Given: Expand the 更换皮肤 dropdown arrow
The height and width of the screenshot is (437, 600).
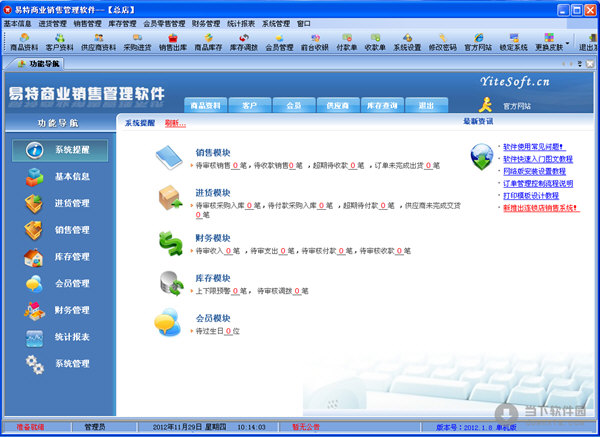Looking at the screenshot, I should tap(567, 43).
